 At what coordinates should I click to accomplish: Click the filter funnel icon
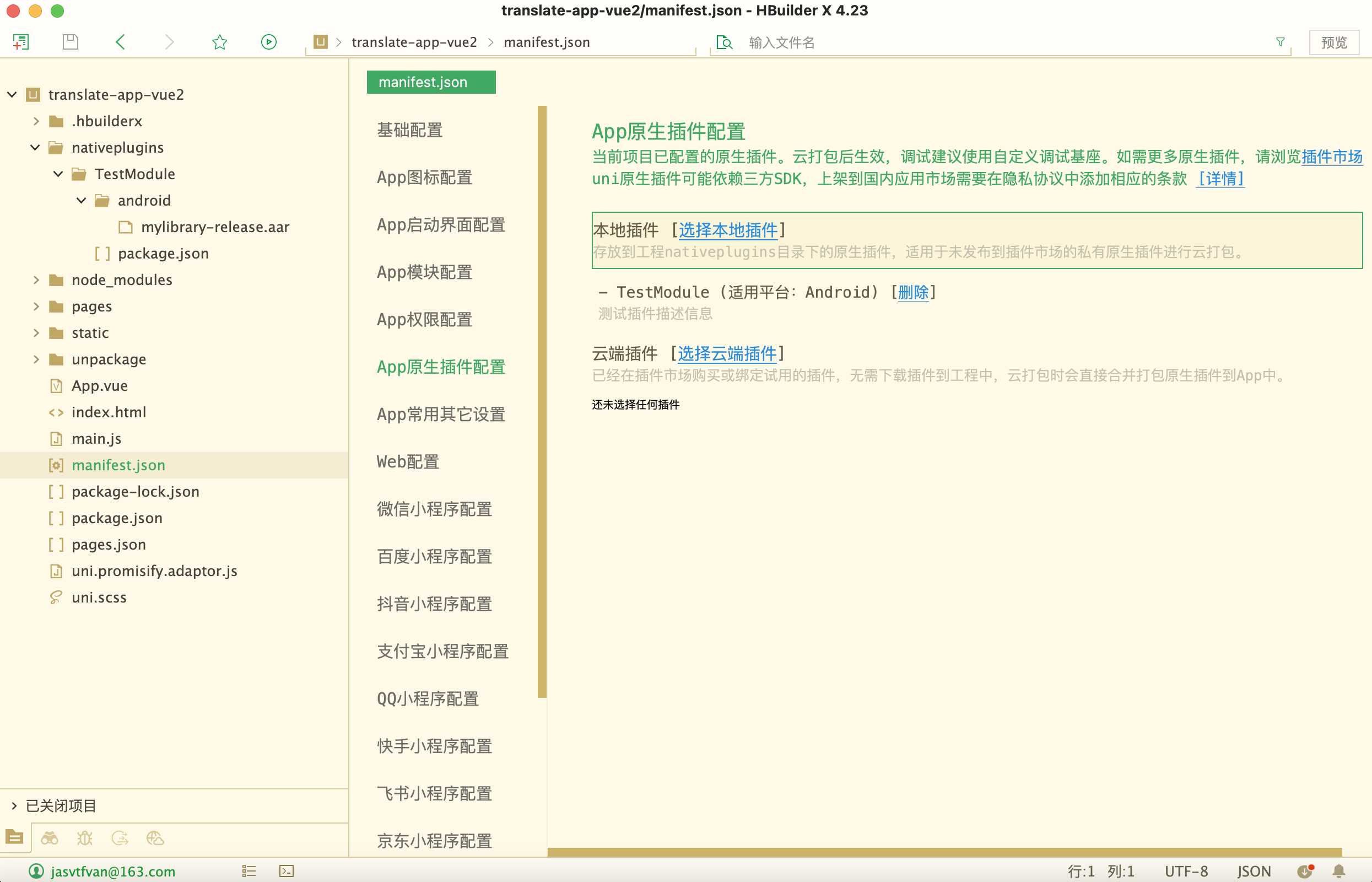[1281, 42]
